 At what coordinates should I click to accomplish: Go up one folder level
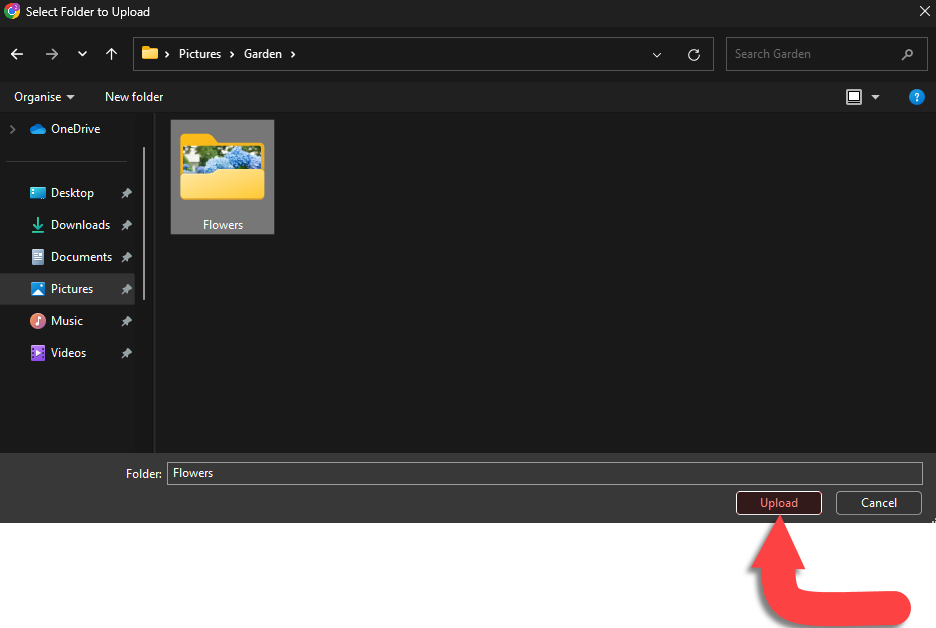pos(112,54)
